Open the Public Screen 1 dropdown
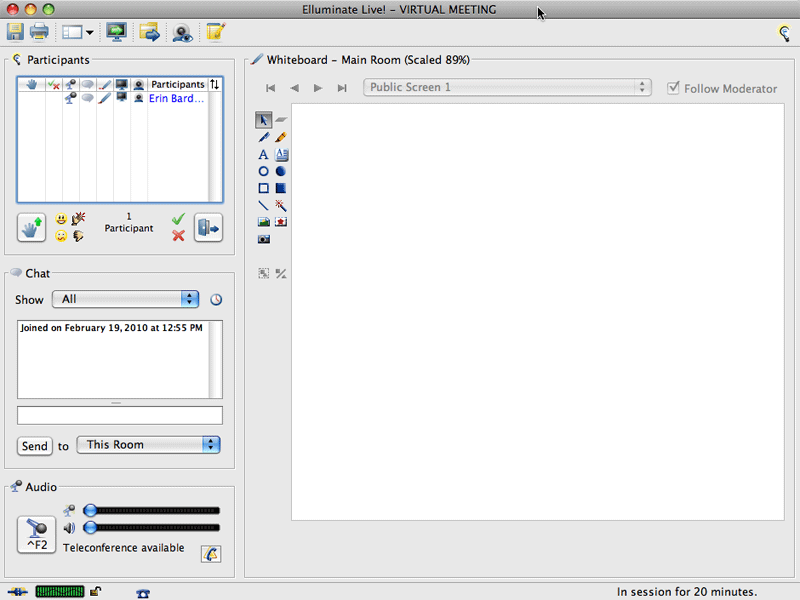 [507, 87]
